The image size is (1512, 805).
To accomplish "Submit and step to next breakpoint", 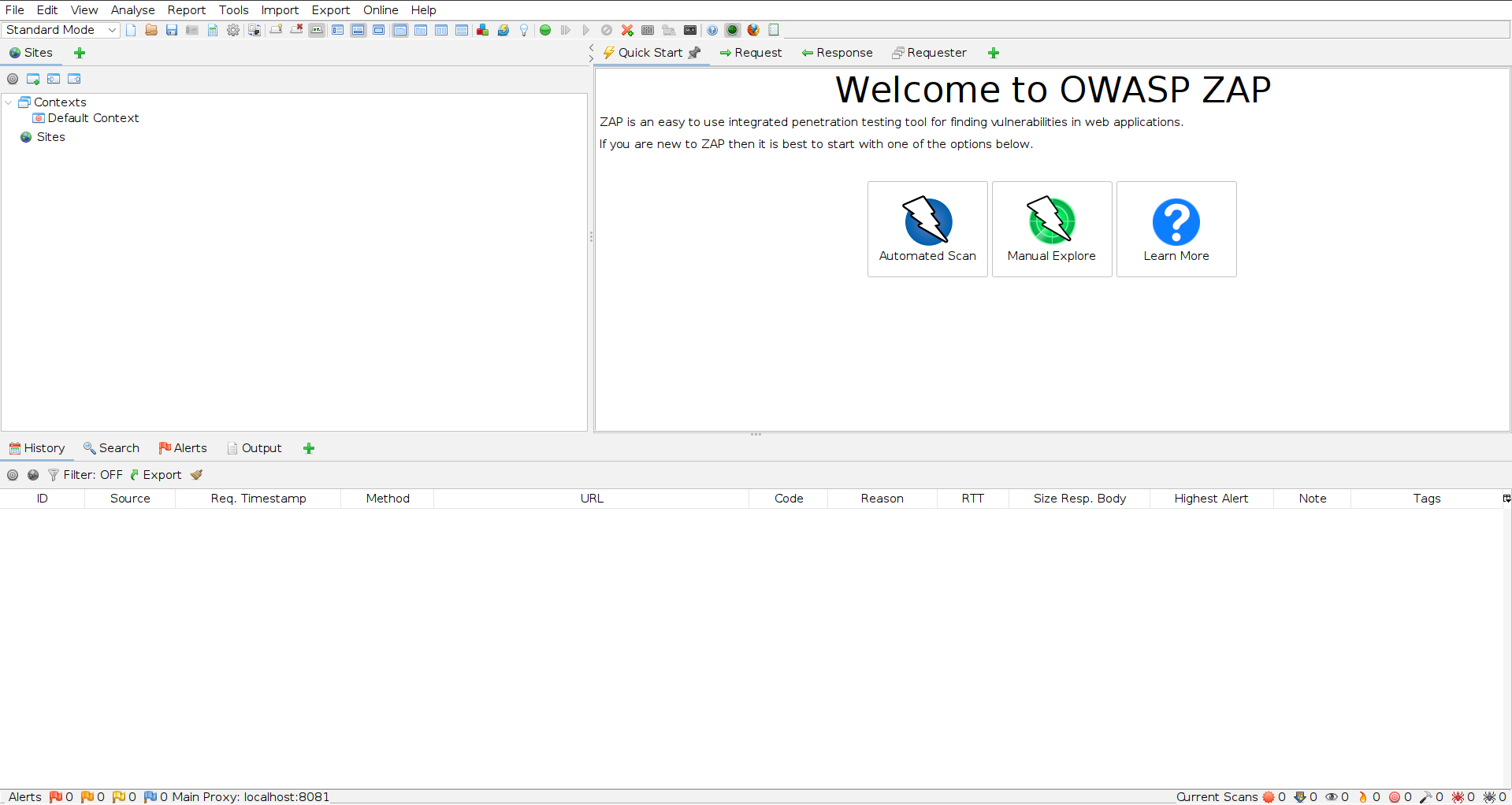I will click(566, 30).
